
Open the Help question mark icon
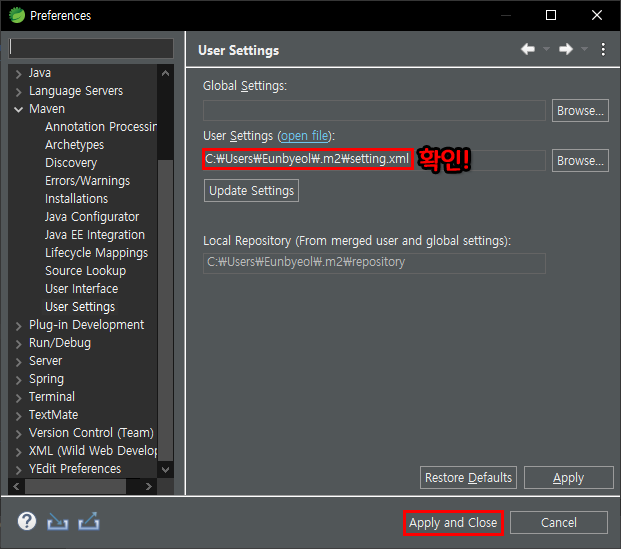[x=27, y=521]
